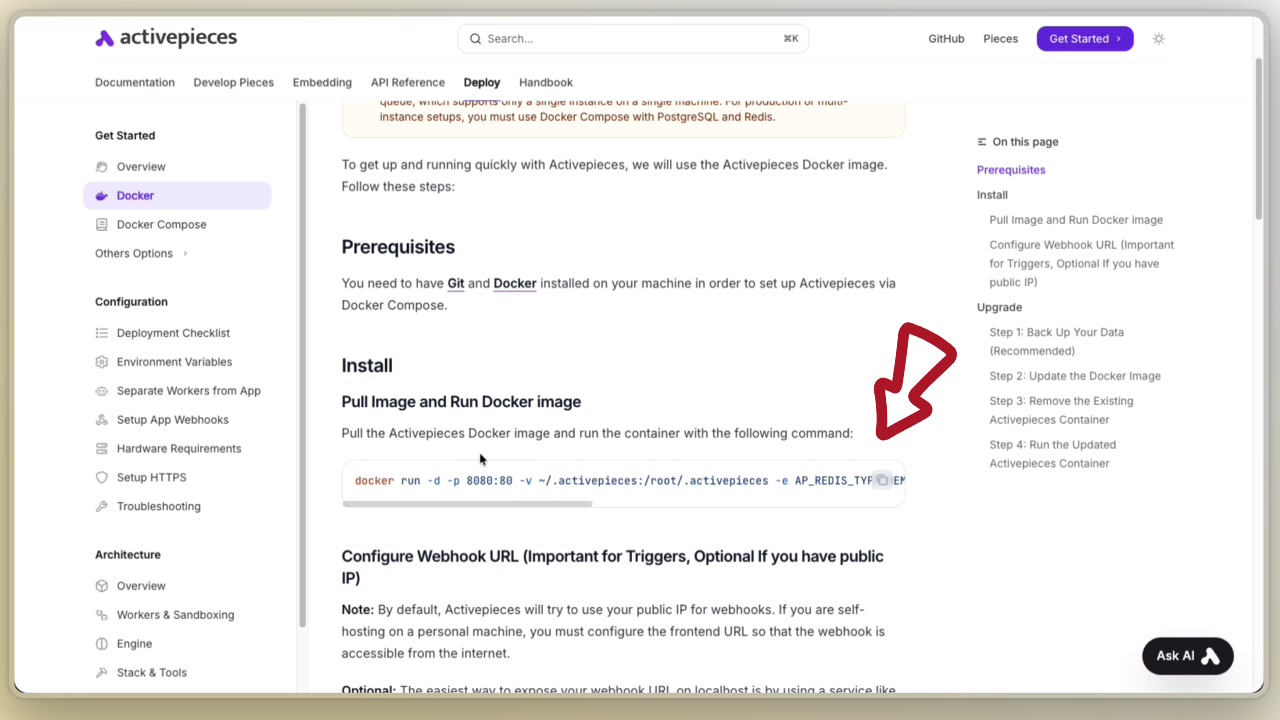Select the Docker Compose sidebar icon
The height and width of the screenshot is (720, 1280).
(x=101, y=224)
